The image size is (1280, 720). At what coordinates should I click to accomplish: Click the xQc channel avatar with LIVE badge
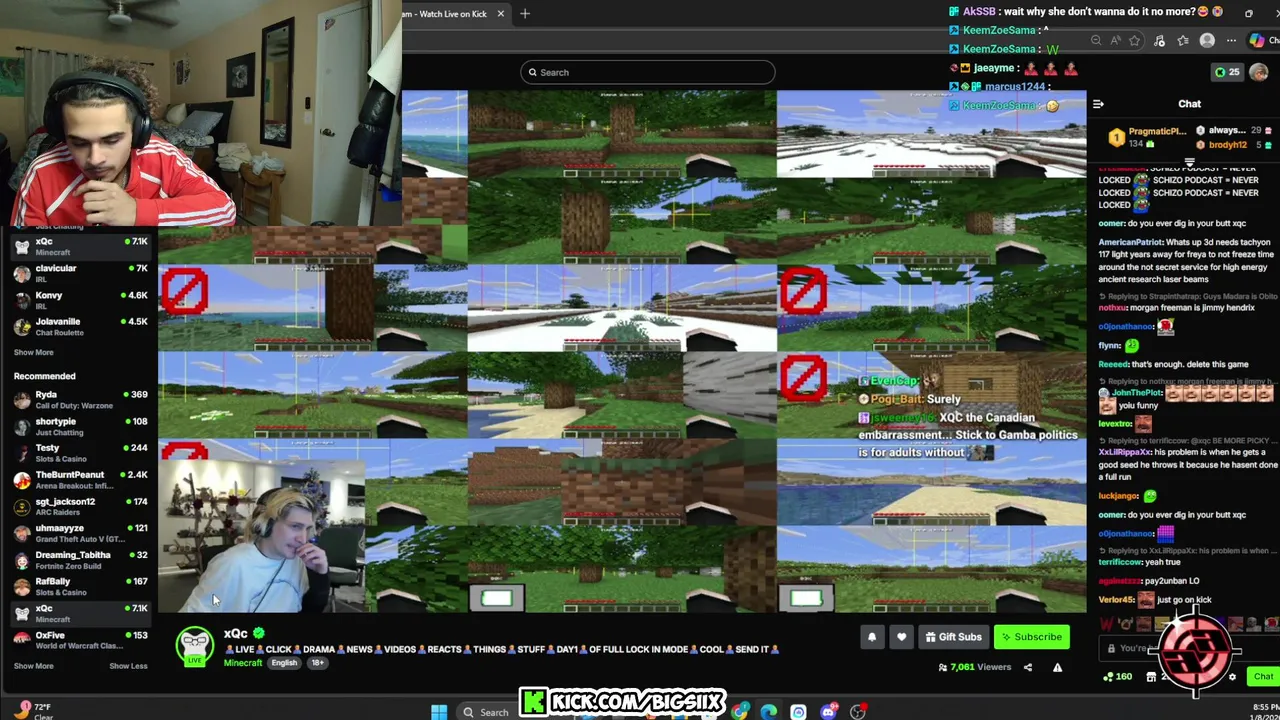point(195,646)
